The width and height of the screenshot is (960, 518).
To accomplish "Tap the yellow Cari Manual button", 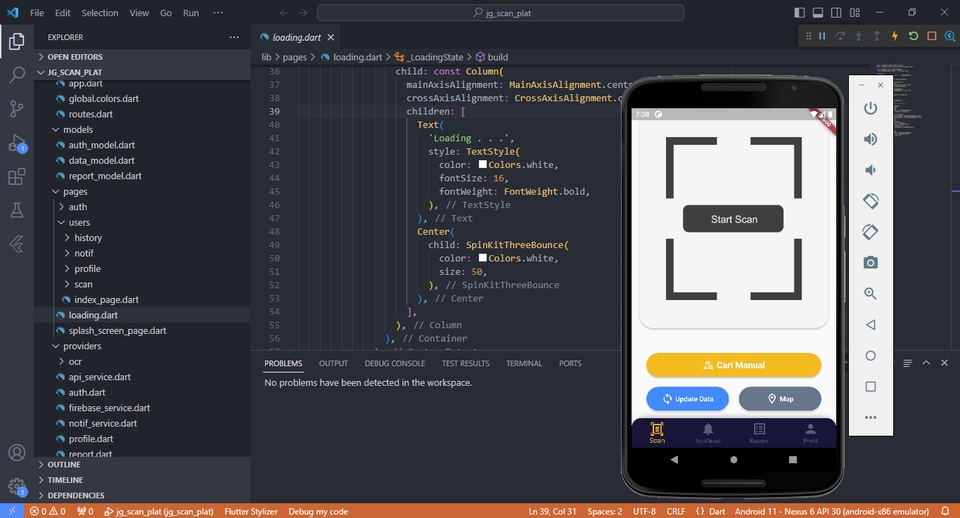I will tap(733, 365).
